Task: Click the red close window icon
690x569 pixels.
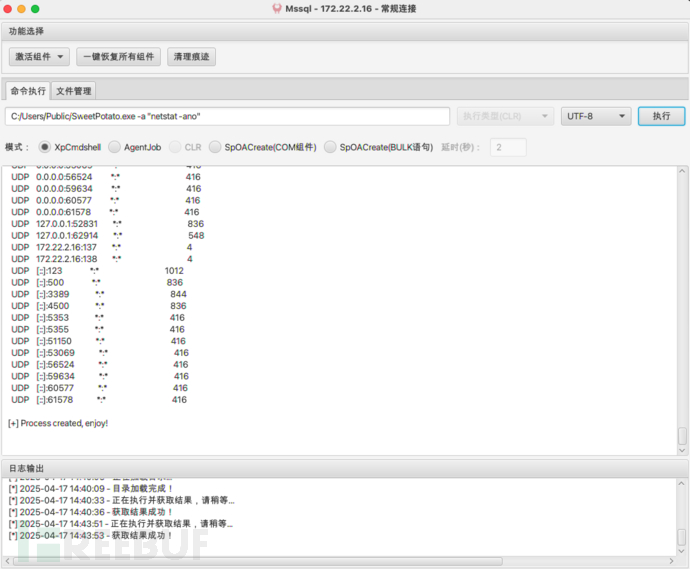Action: (9, 8)
